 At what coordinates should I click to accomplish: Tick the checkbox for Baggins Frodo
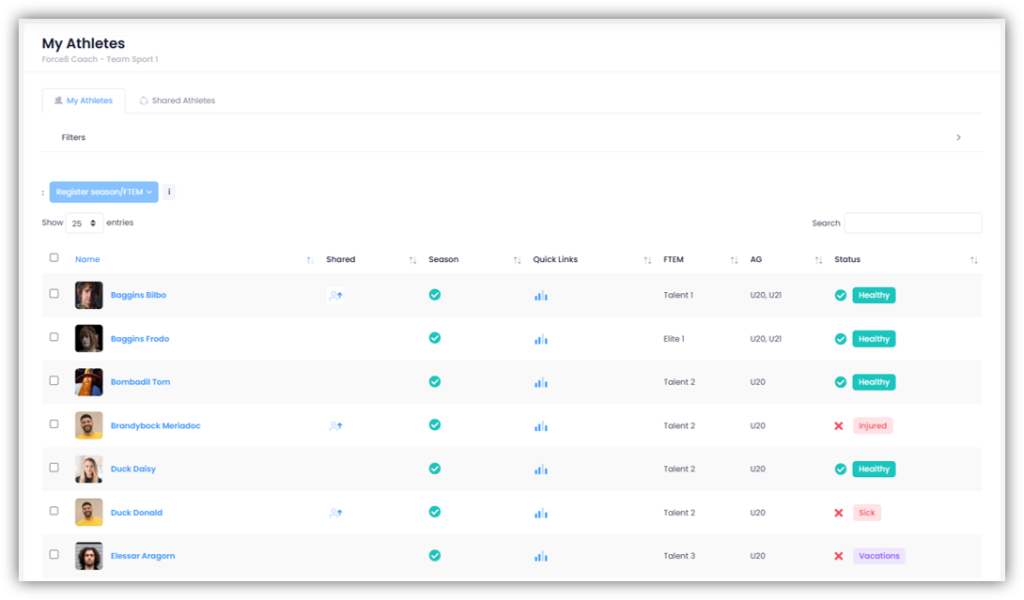[54, 337]
